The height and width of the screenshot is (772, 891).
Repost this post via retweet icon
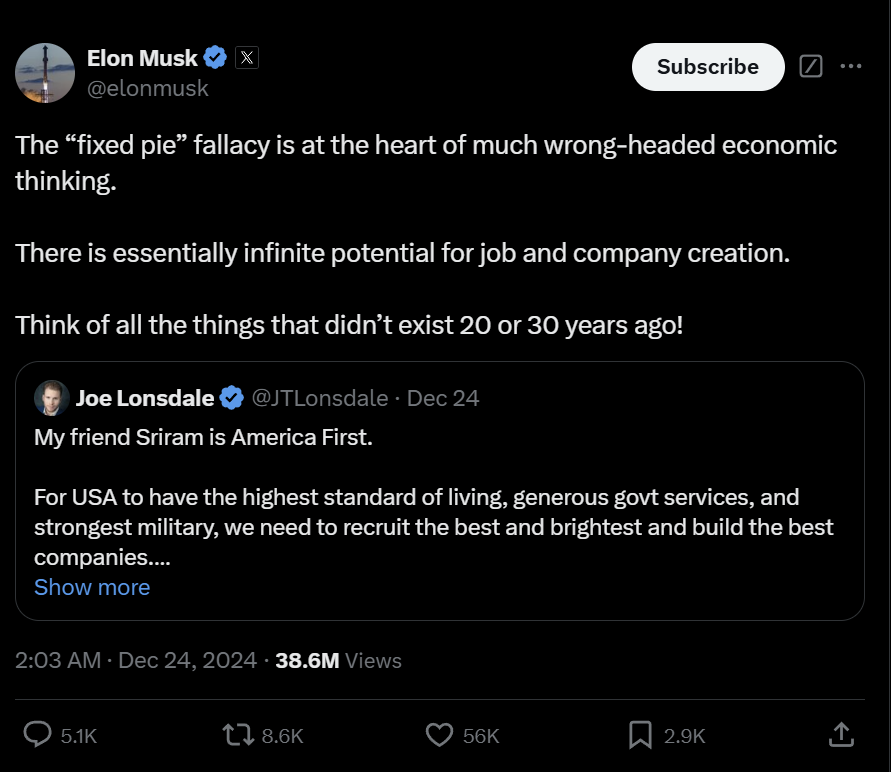(238, 735)
